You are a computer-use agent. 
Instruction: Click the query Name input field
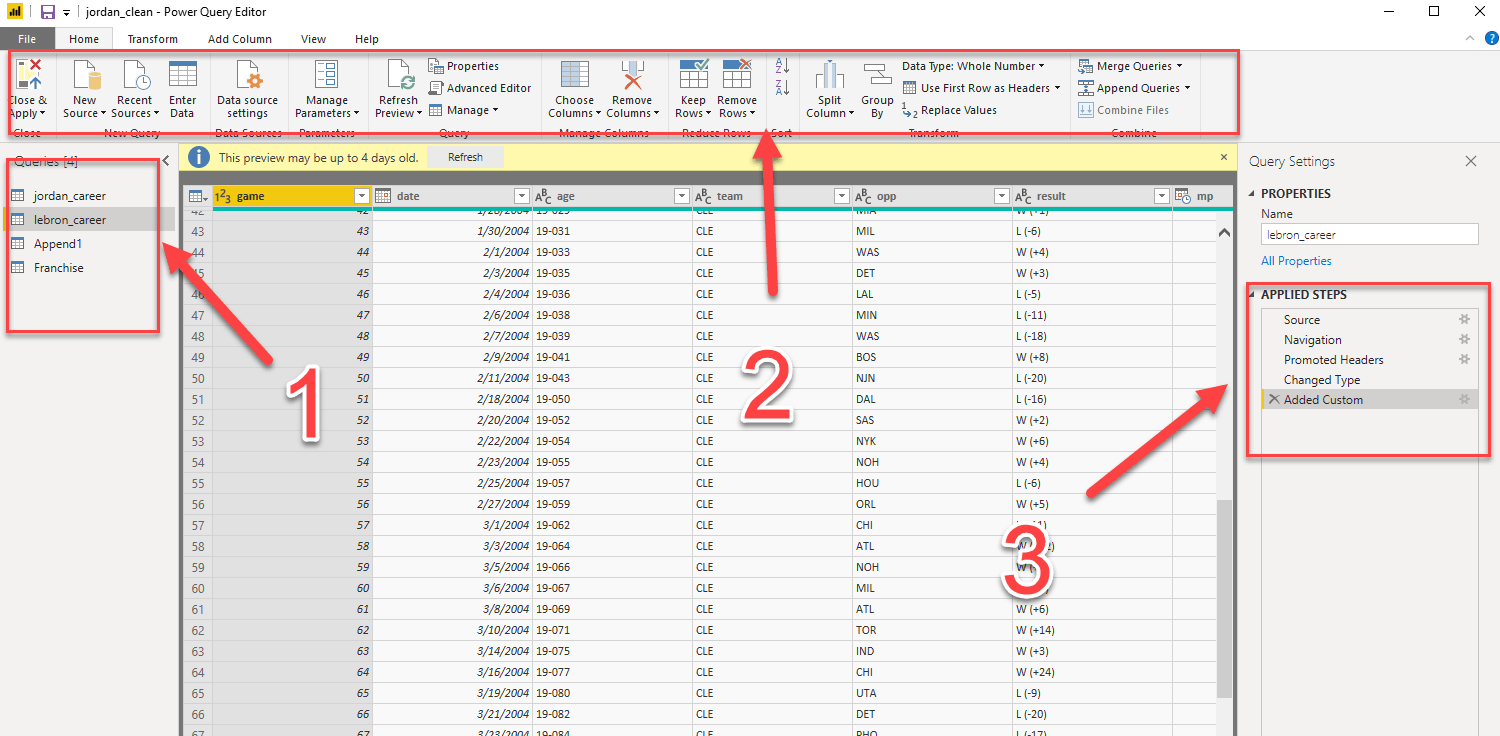[x=1369, y=235]
